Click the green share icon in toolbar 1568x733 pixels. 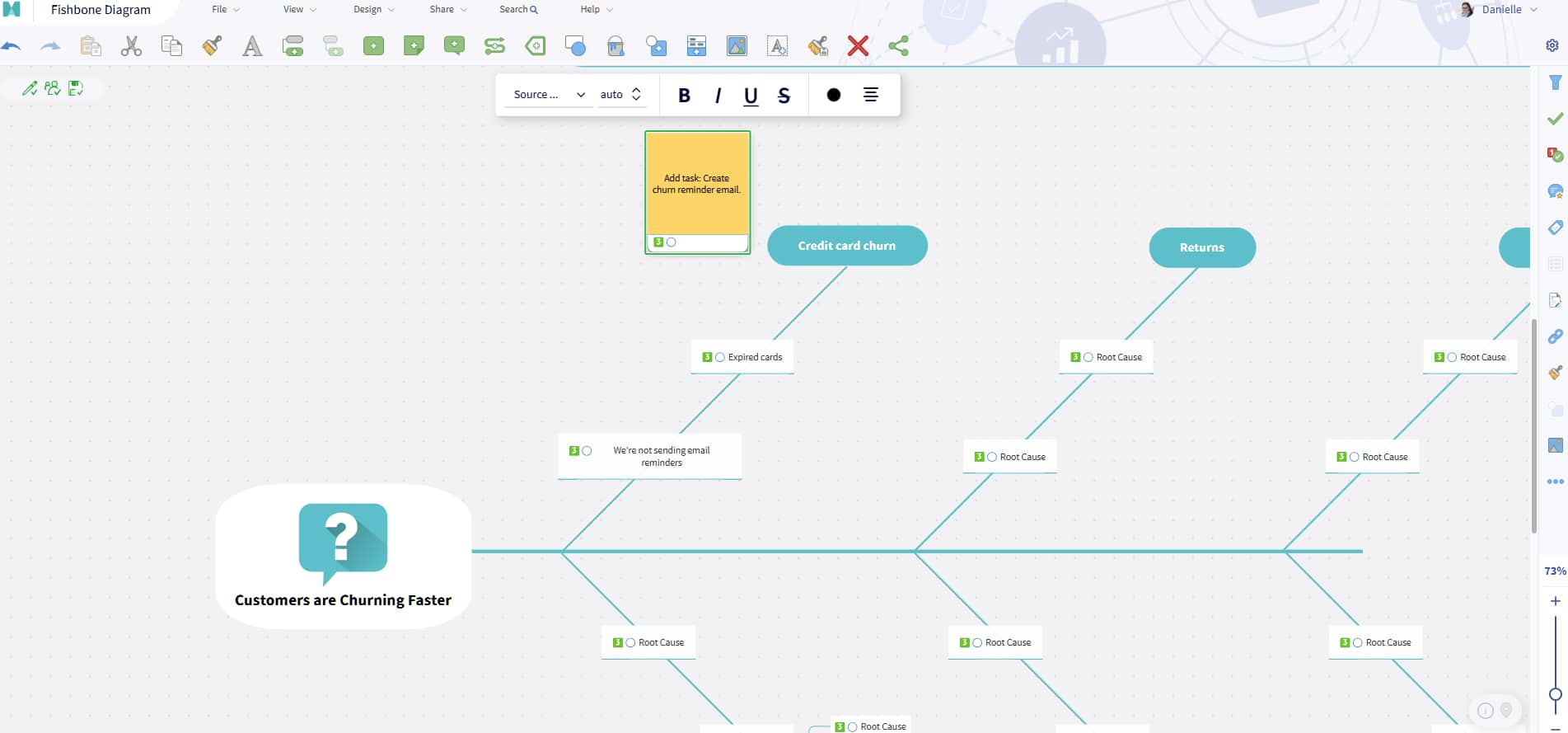[898, 46]
